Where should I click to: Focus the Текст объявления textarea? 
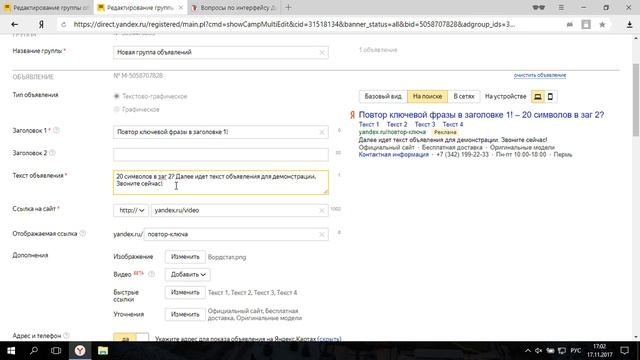pos(220,182)
